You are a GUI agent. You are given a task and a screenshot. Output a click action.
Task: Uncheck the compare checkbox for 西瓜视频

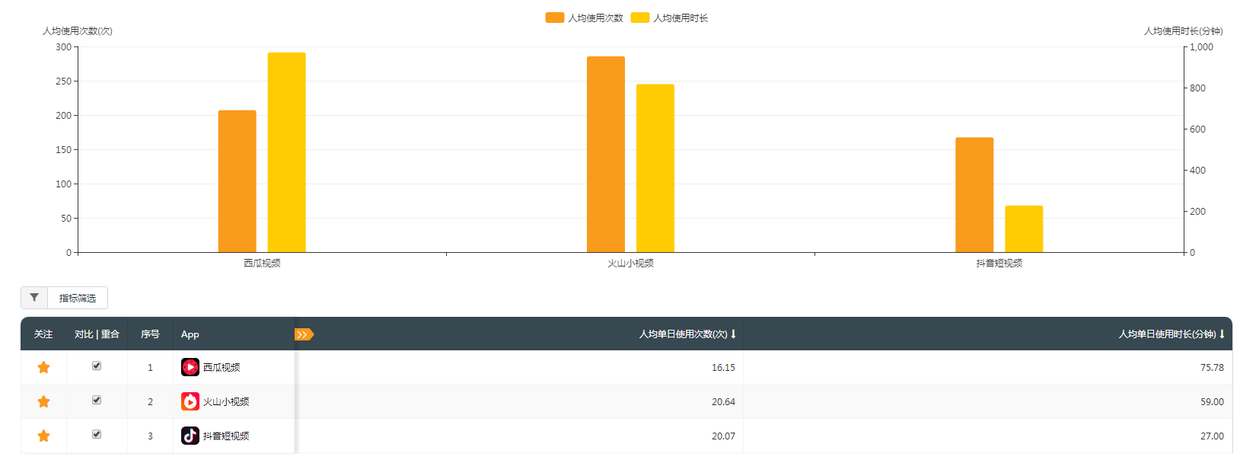coord(97,366)
